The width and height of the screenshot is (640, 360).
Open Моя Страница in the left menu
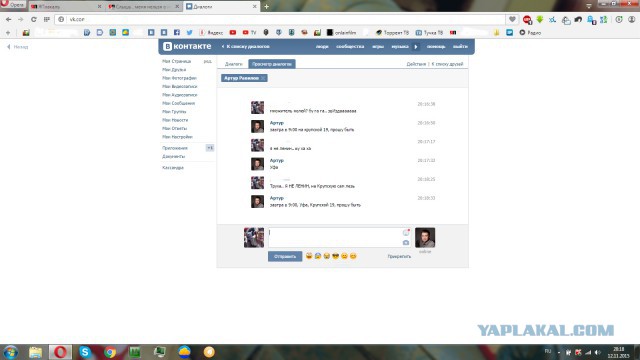176,61
